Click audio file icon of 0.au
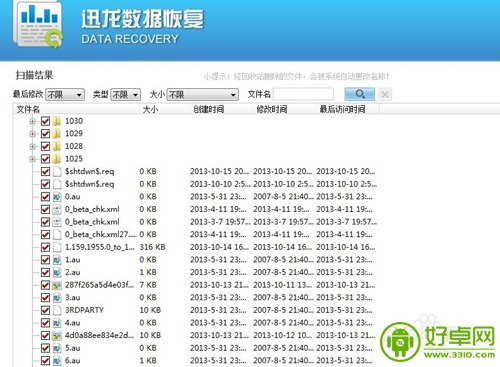 pos(57,197)
